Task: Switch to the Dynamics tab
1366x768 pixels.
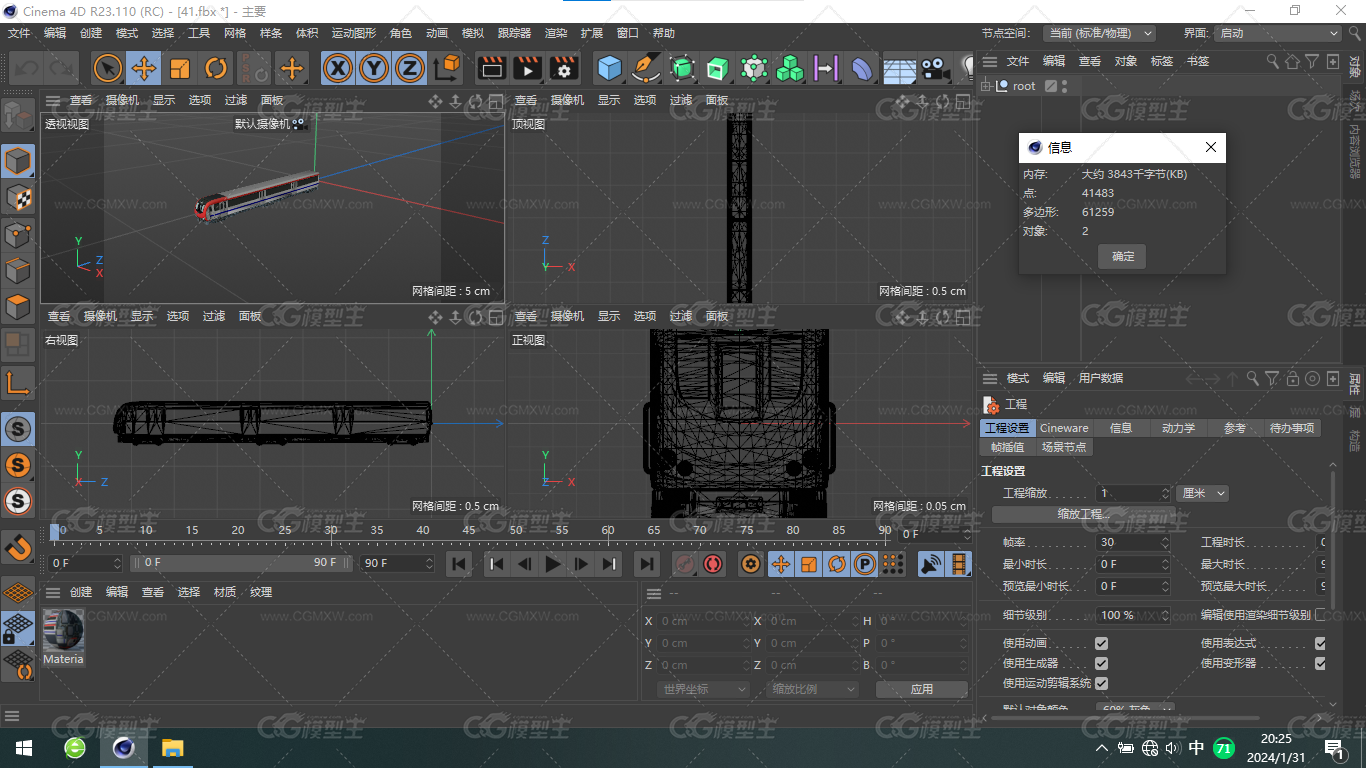Action: (x=1178, y=428)
